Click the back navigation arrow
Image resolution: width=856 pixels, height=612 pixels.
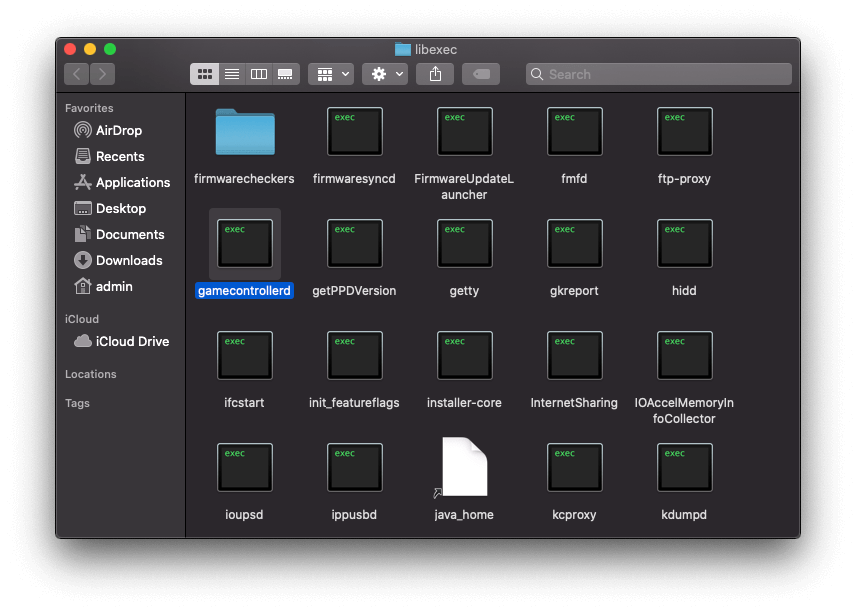[76, 73]
